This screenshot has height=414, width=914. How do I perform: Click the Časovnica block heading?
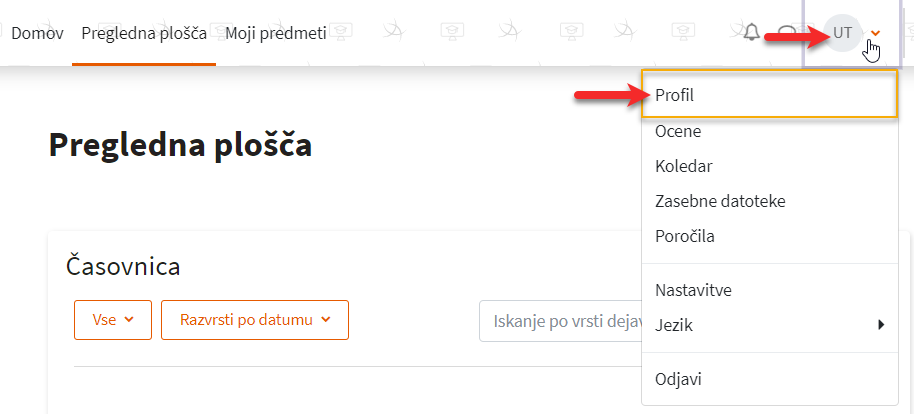pos(123,266)
